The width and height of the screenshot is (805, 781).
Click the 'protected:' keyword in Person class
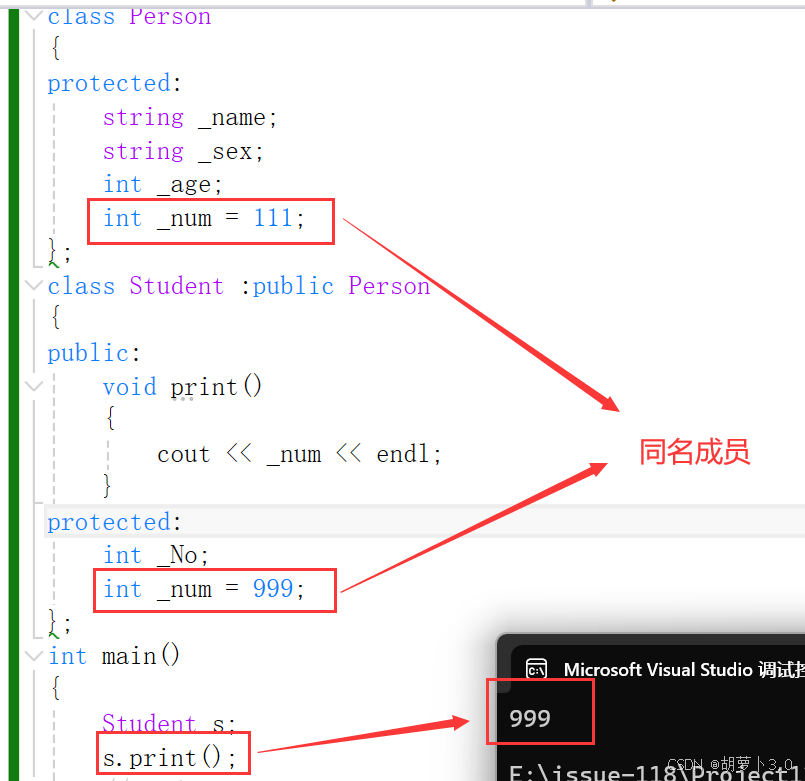(x=114, y=83)
